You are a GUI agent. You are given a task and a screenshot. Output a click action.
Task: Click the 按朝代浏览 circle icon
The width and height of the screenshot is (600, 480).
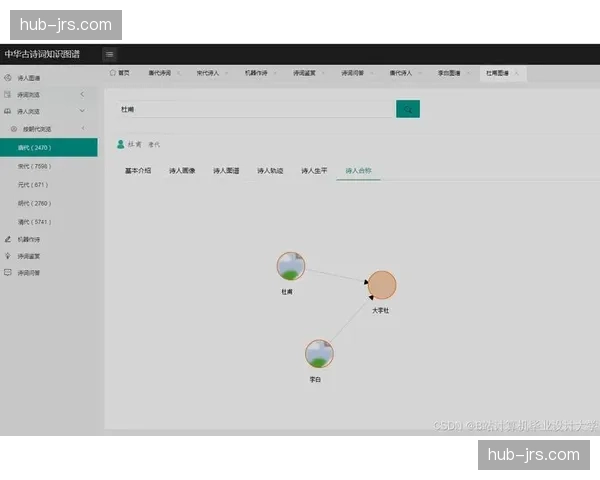coord(14,129)
